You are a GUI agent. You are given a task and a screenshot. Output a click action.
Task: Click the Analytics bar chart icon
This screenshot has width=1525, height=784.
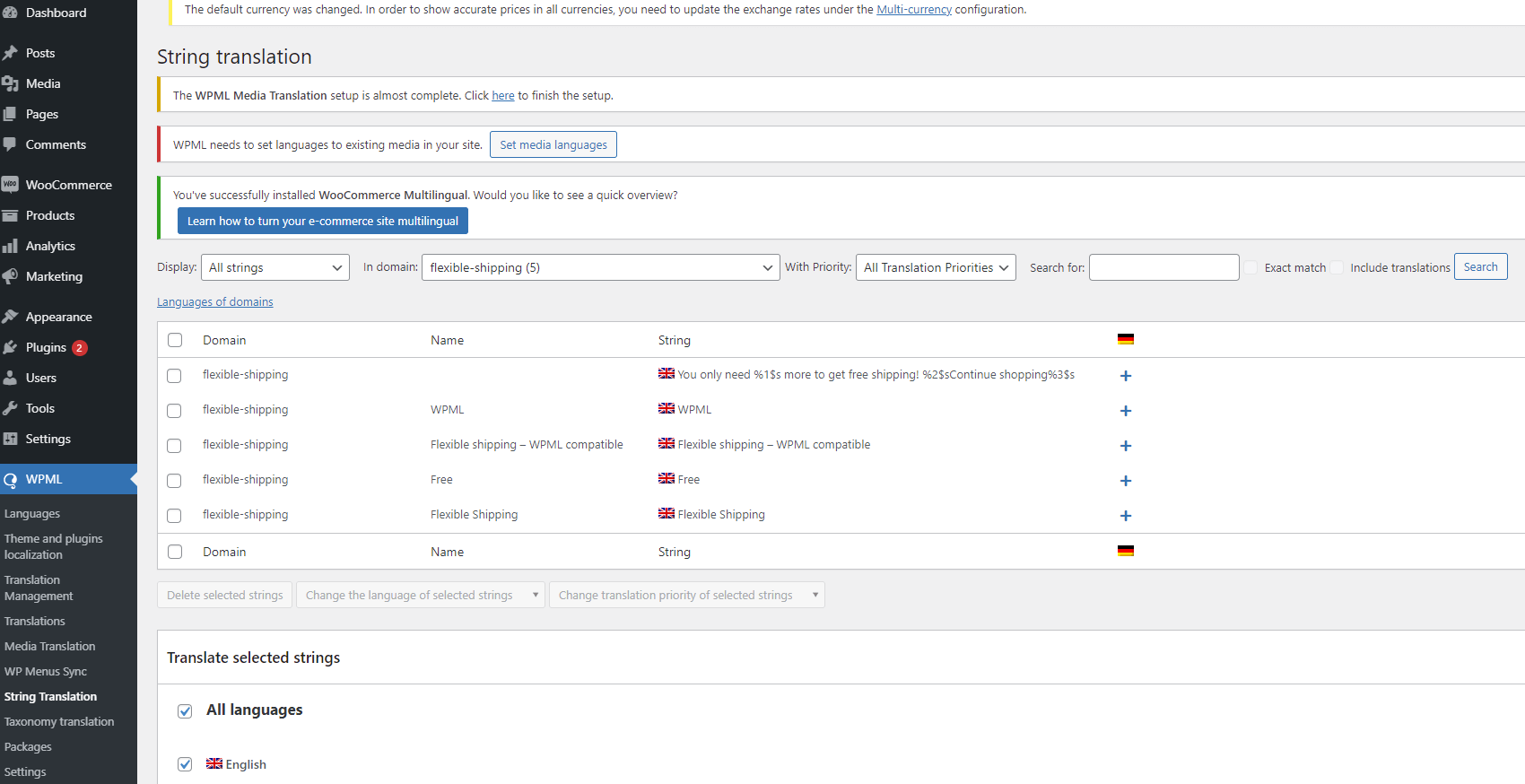10,246
